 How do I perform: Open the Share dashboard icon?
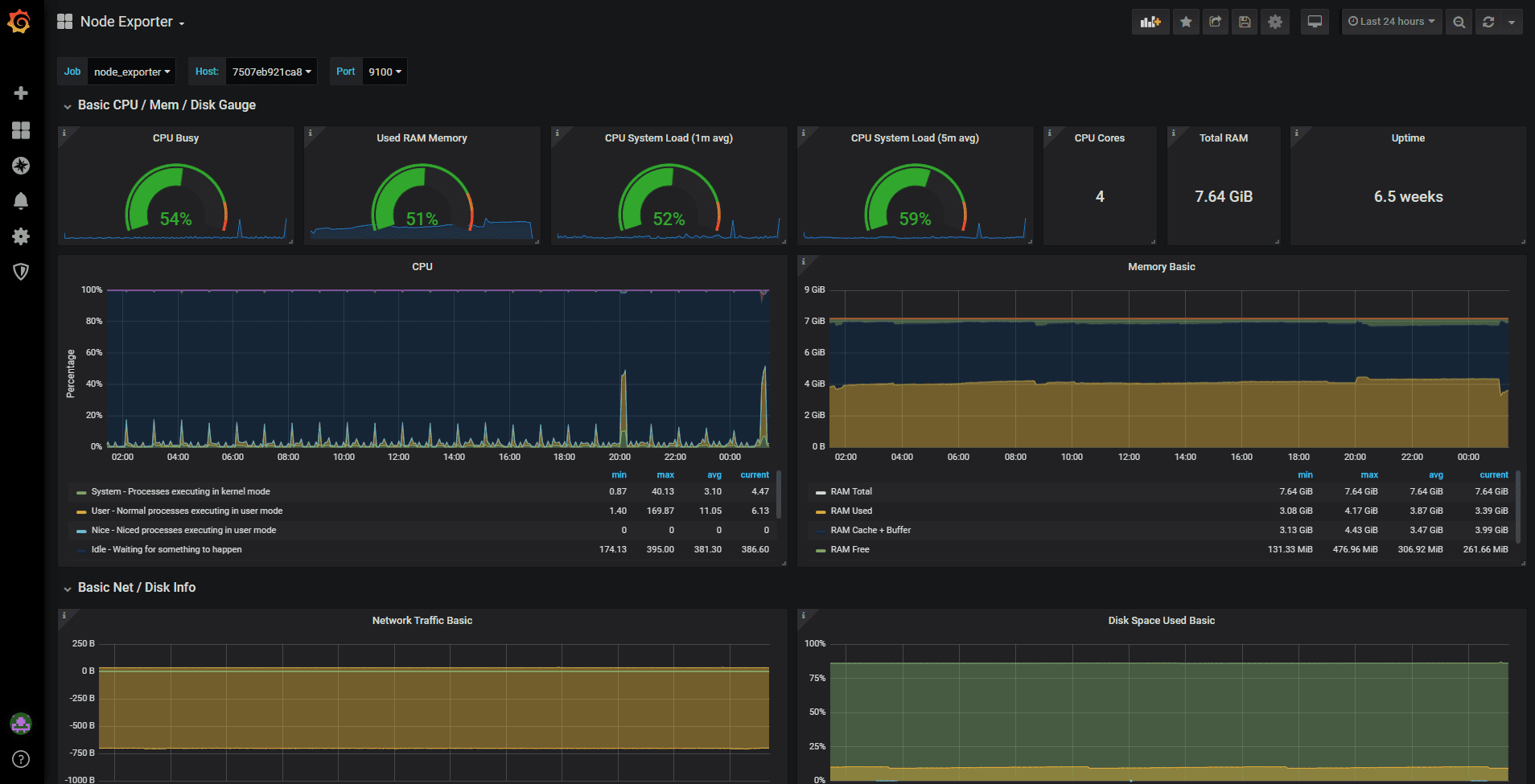(x=1216, y=22)
